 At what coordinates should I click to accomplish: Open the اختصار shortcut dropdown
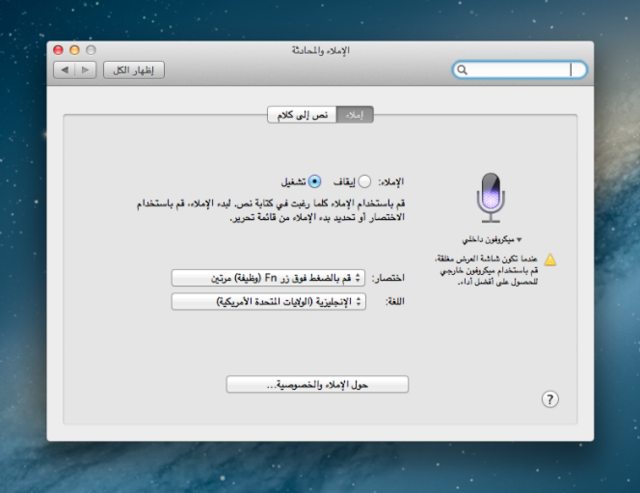point(268,277)
